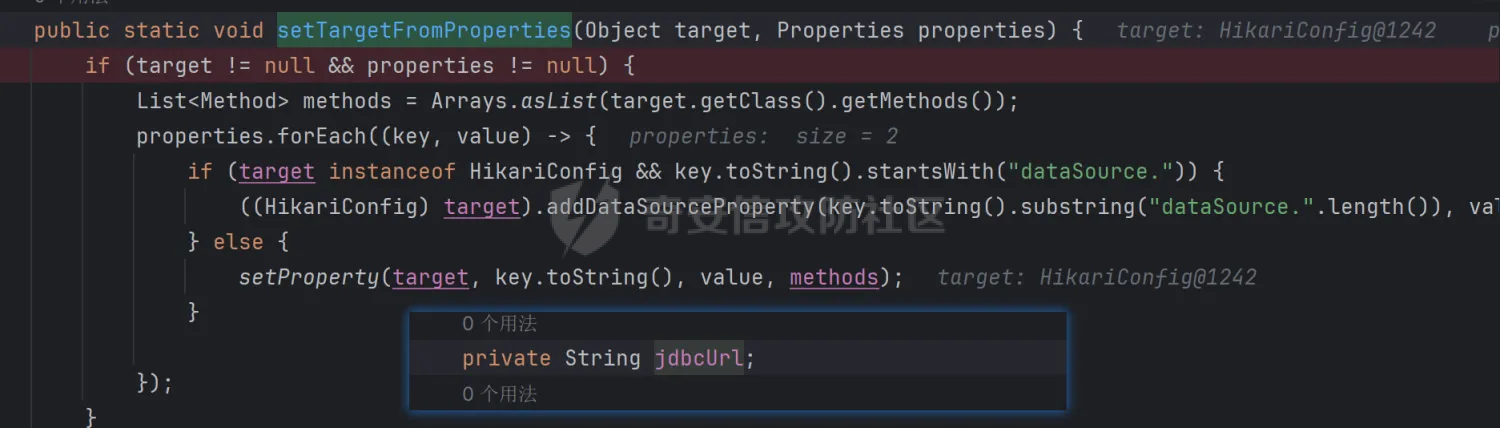Click upper '0 个用法' usages hint in popup
1500x428 pixels.
(x=499, y=323)
